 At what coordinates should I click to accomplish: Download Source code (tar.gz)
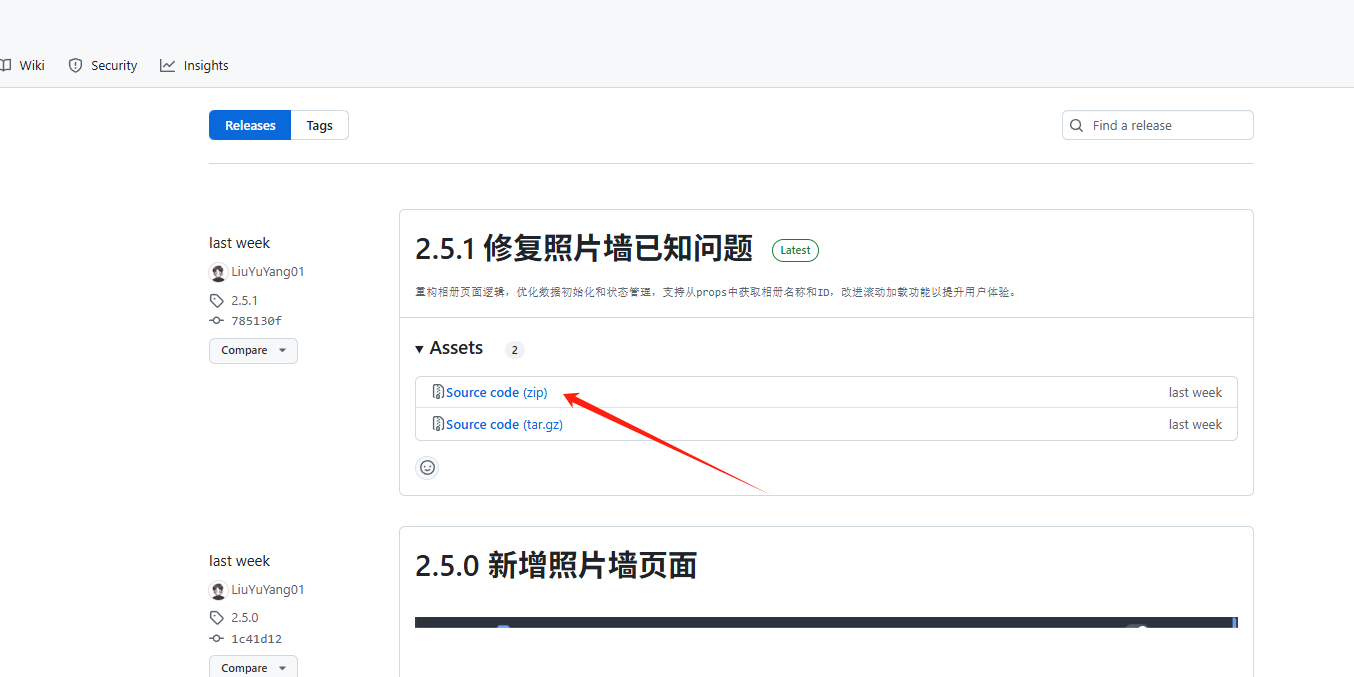click(504, 424)
